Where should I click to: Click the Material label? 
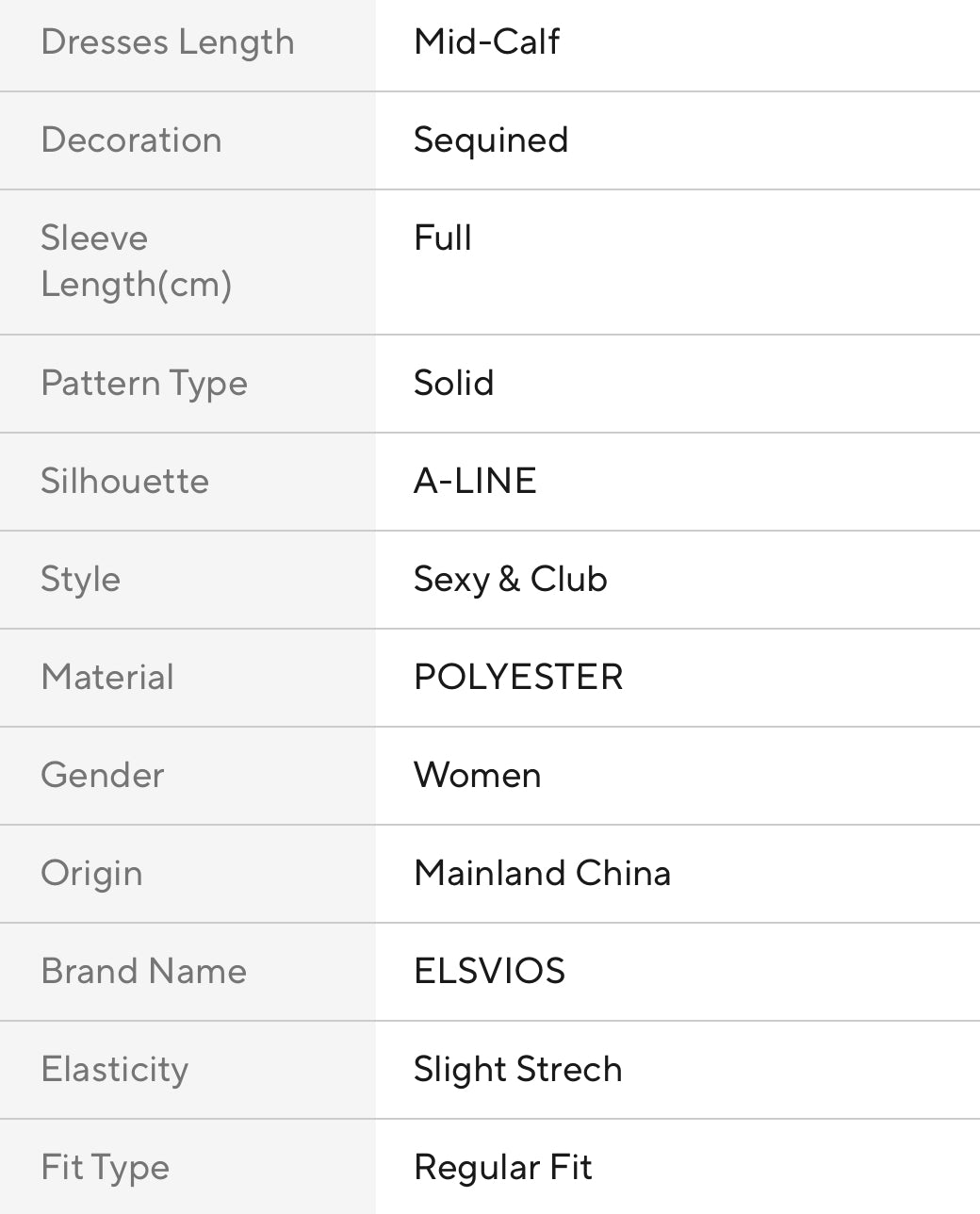point(107,678)
